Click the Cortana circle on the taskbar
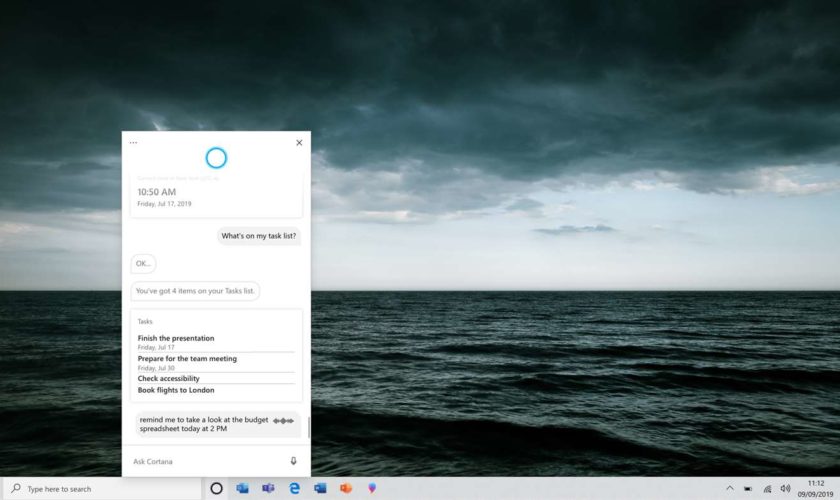 (x=216, y=488)
